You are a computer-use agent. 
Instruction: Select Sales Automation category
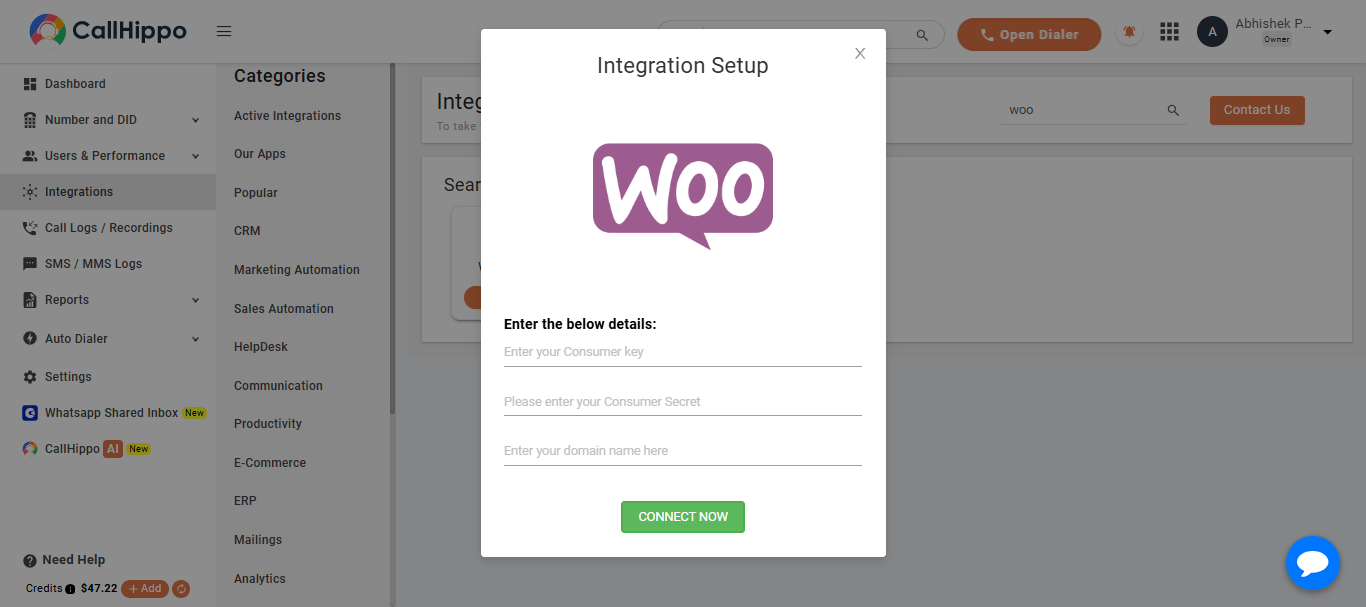point(284,309)
